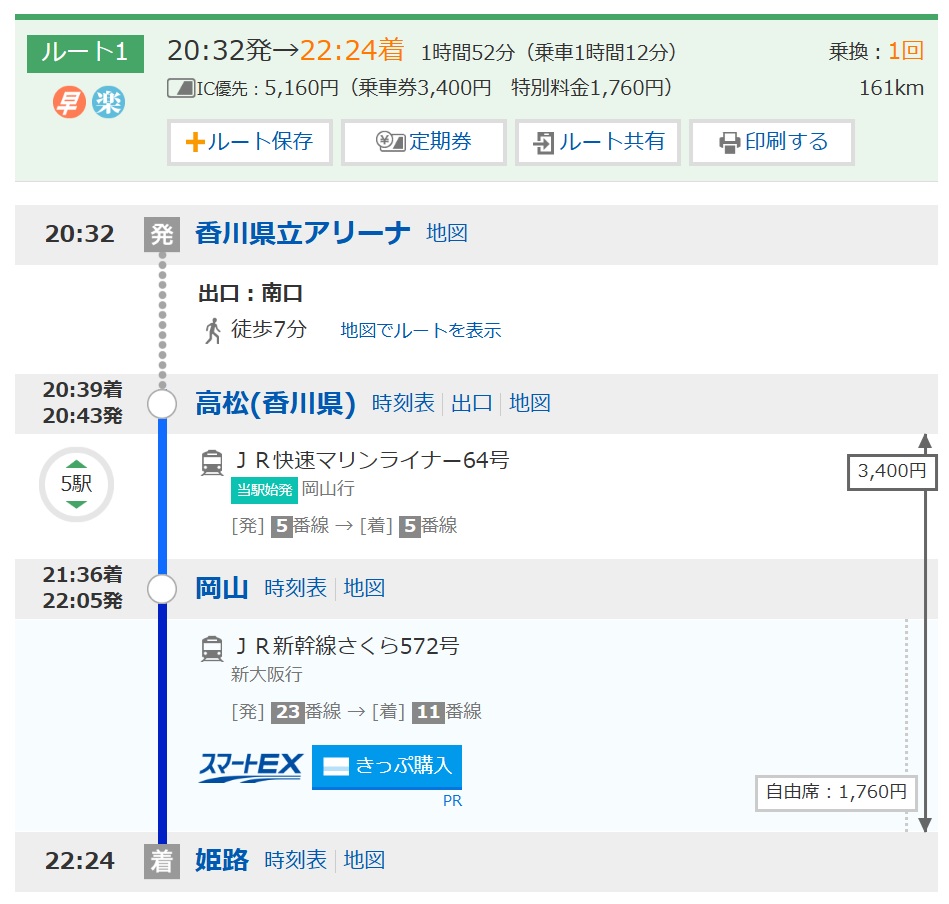Click the 新大阪行 destination text
Viewport: 949px width, 904px height.
point(266,675)
